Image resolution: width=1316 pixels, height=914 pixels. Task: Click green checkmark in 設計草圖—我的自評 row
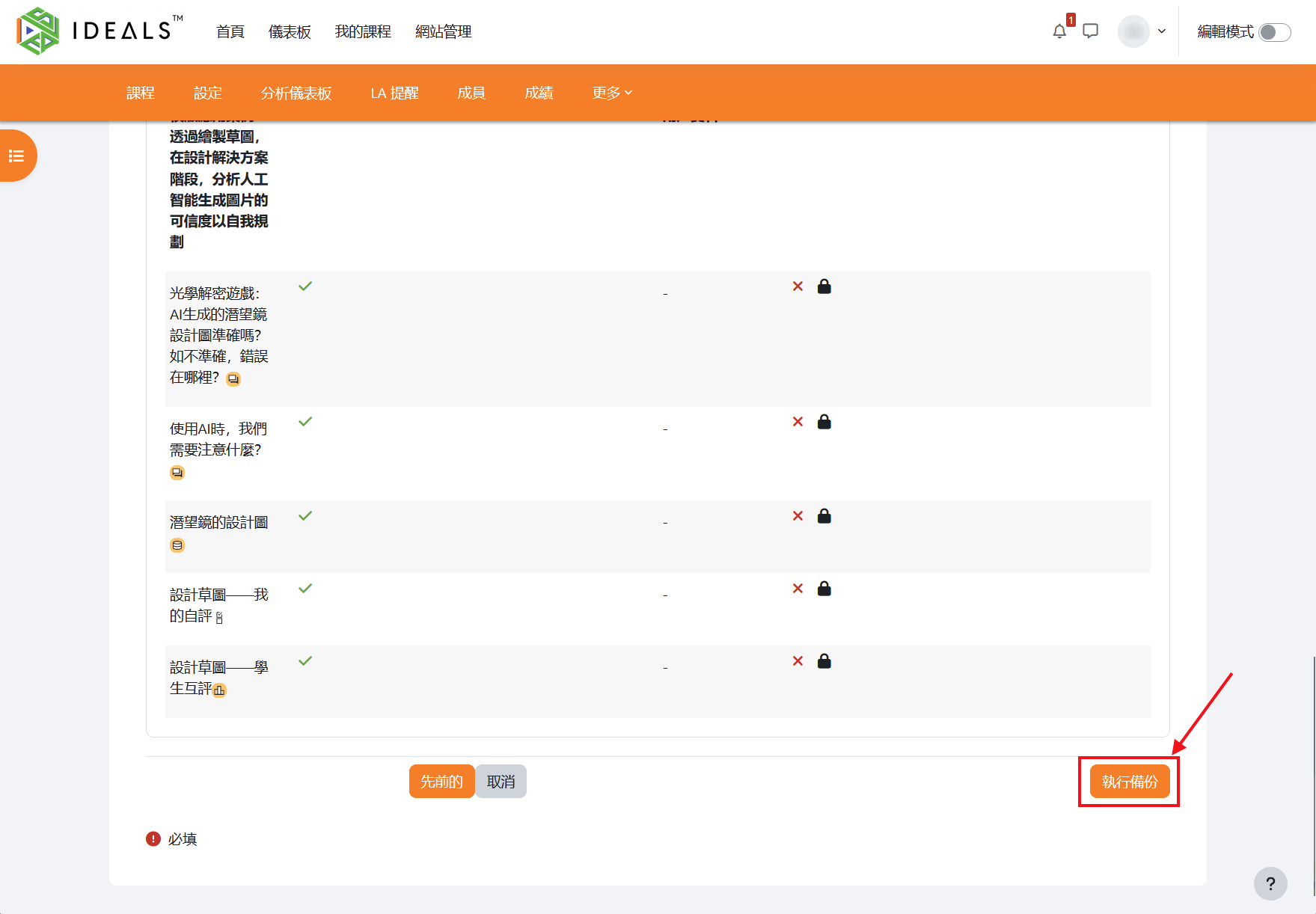click(x=305, y=589)
